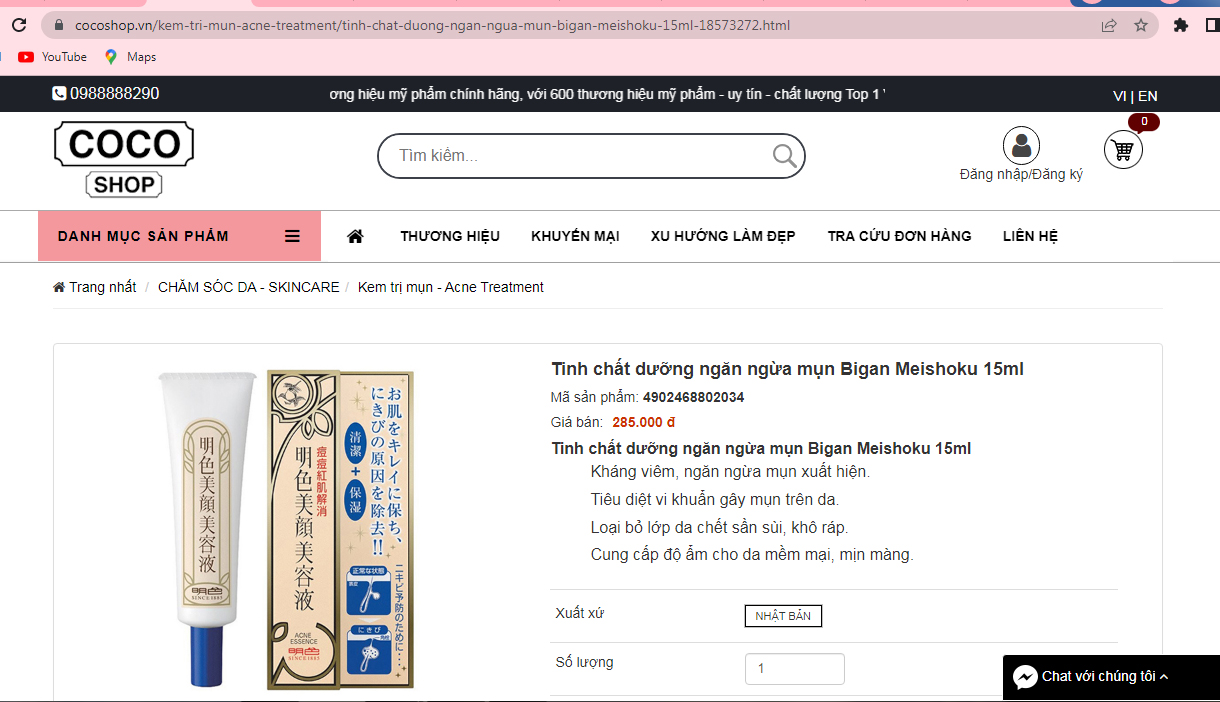Image resolution: width=1220 pixels, height=702 pixels.
Task: Click the share page icon in address bar
Action: 1109,25
